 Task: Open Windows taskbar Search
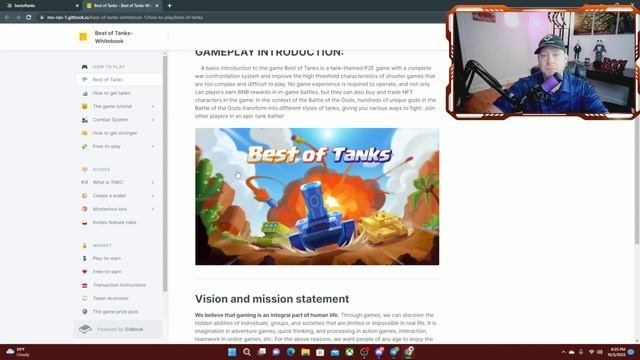tap(247, 352)
